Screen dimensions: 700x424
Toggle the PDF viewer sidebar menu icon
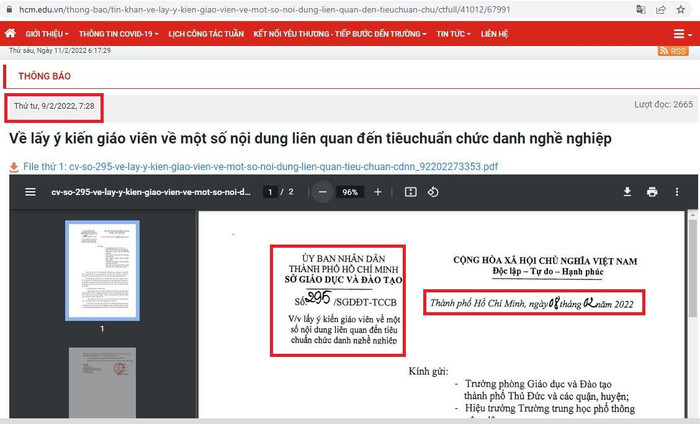pos(30,192)
